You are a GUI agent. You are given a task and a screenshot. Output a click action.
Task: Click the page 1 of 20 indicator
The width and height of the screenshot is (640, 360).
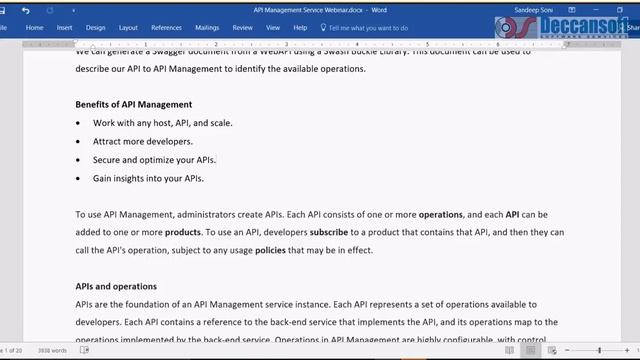coord(11,351)
